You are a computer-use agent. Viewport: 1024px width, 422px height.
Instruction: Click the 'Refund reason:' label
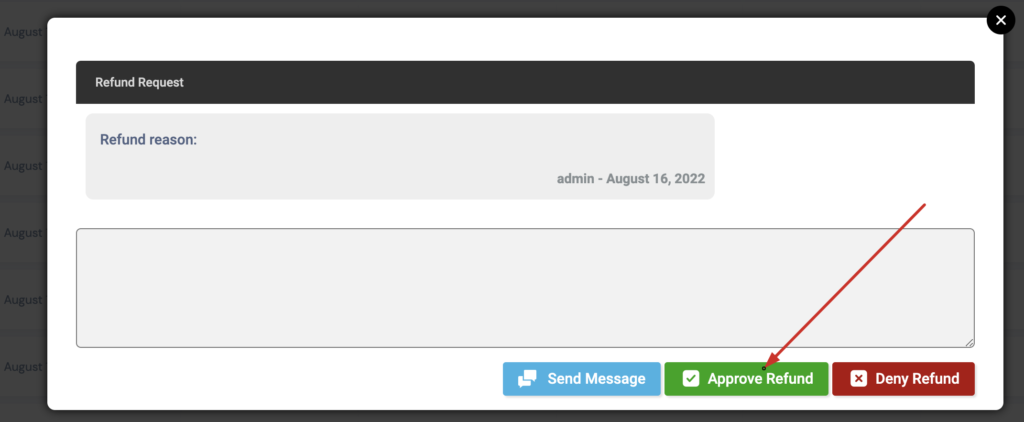tap(148, 140)
